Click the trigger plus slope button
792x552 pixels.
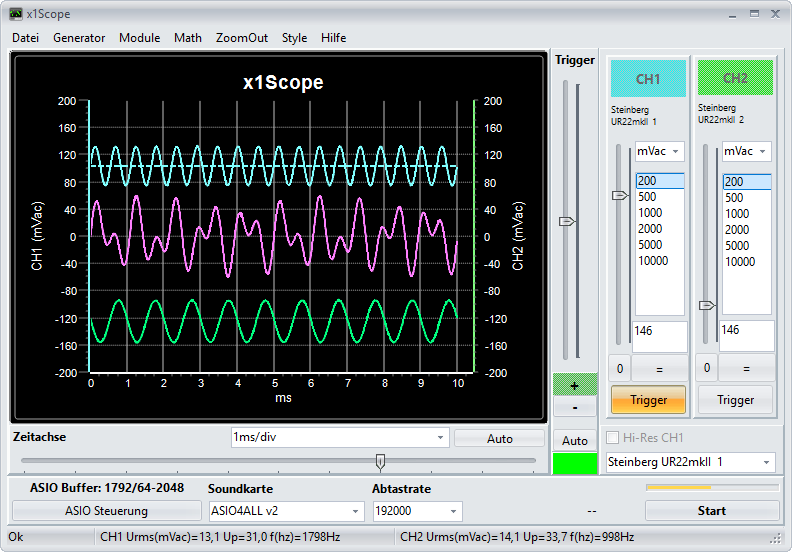[574, 386]
